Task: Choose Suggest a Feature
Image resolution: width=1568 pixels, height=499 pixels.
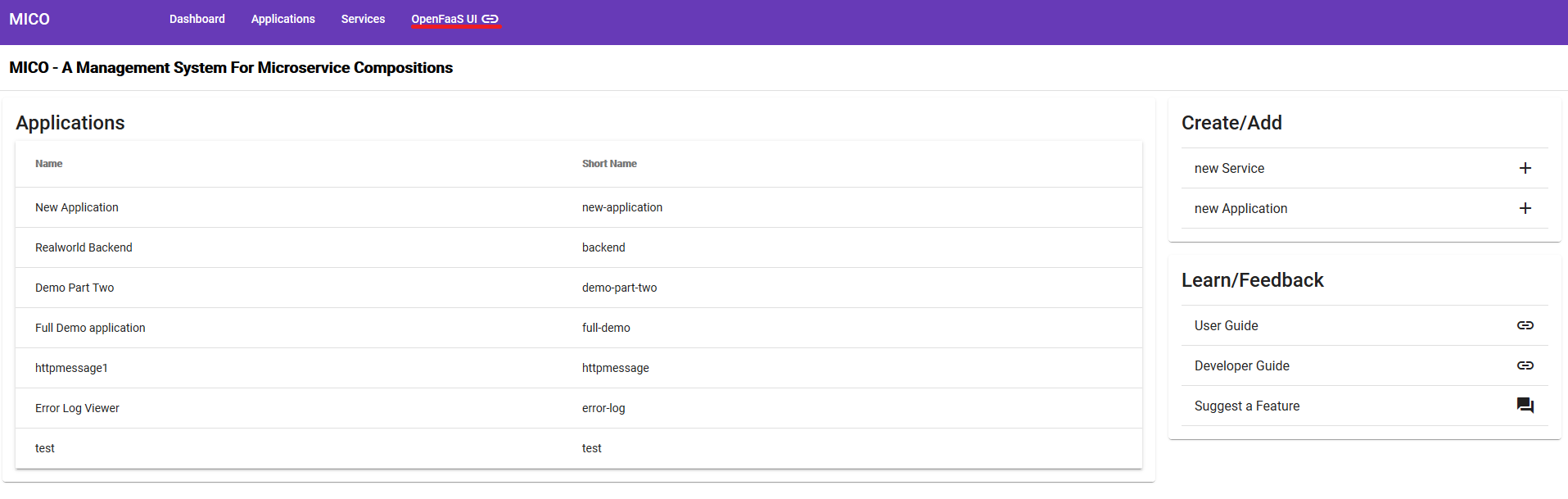Action: point(1364,406)
